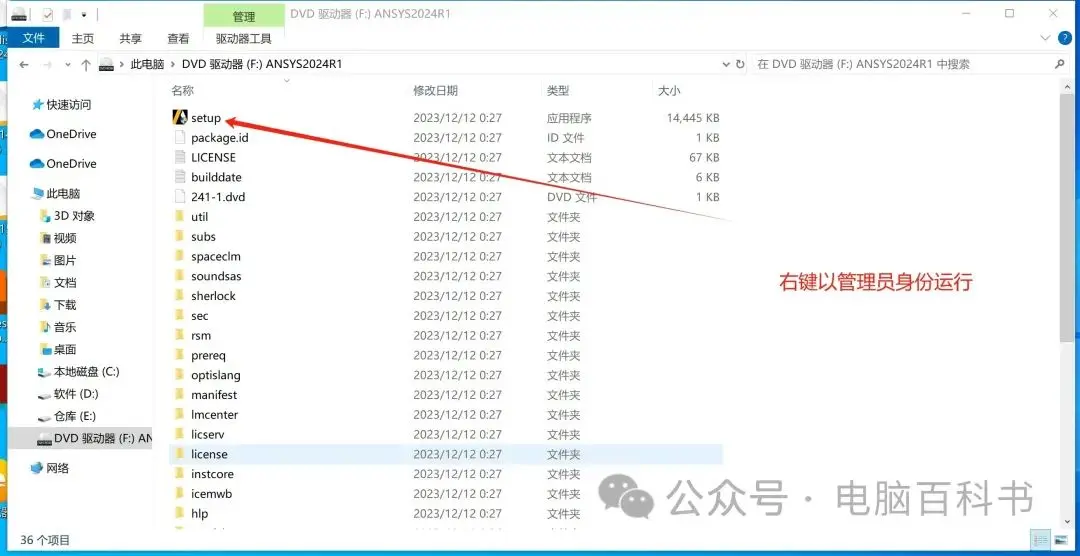Sort by the 名称 column header

point(183,90)
